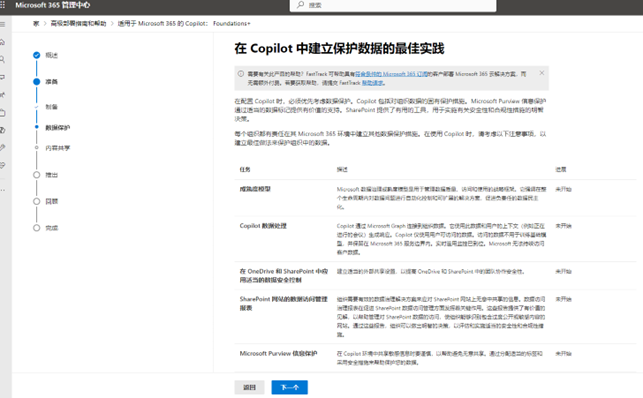Click the magnifier-shaped left rail icon
Viewport: 643px width, 398px height.
point(2,59)
